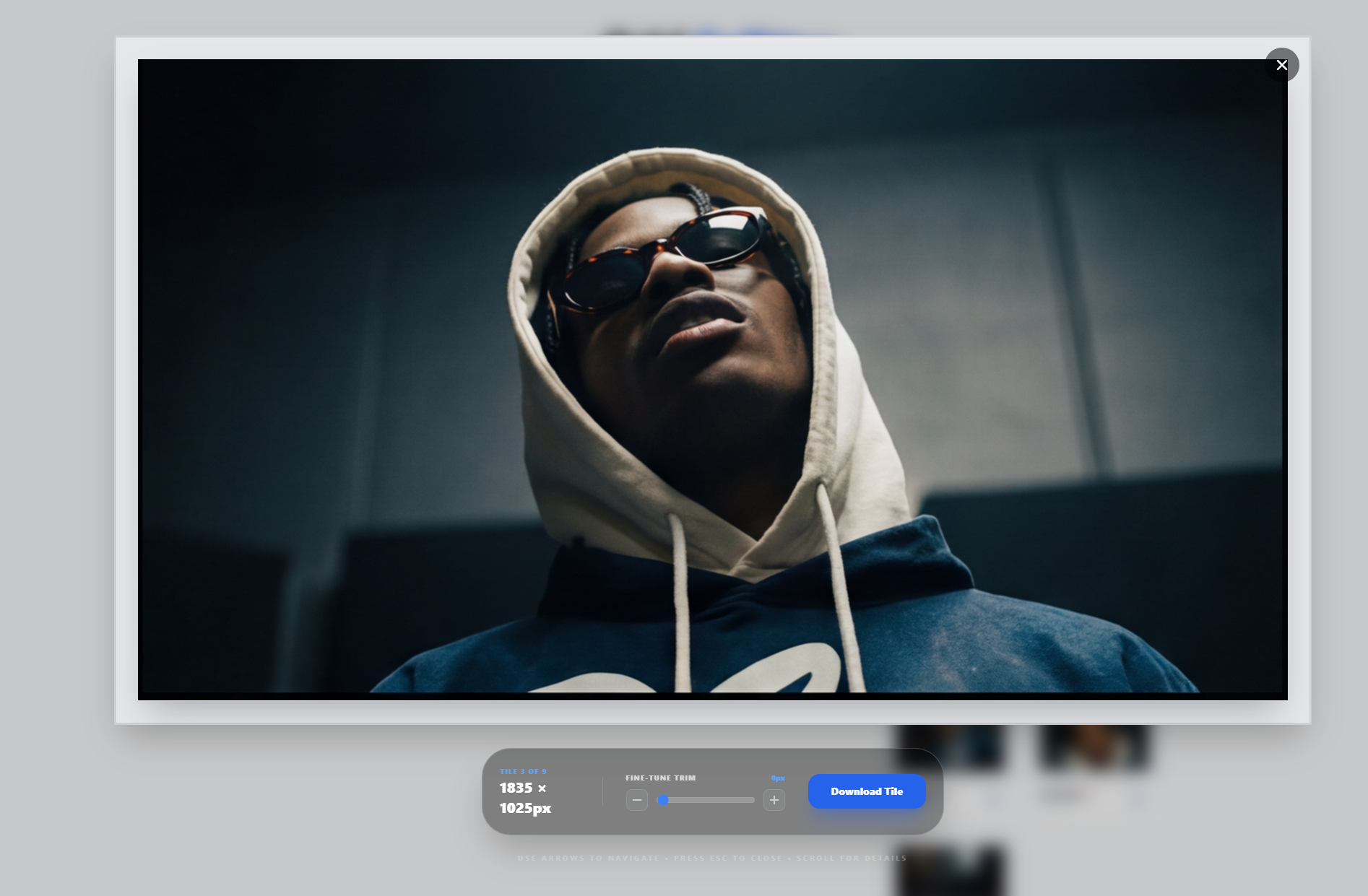The image size is (1368, 896).
Task: Click the center of the trim slider track
Action: click(x=706, y=800)
